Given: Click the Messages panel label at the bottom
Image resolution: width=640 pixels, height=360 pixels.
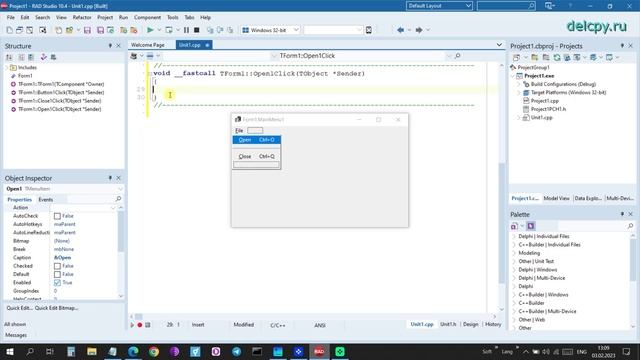Looking at the screenshot, I should click(16, 335).
